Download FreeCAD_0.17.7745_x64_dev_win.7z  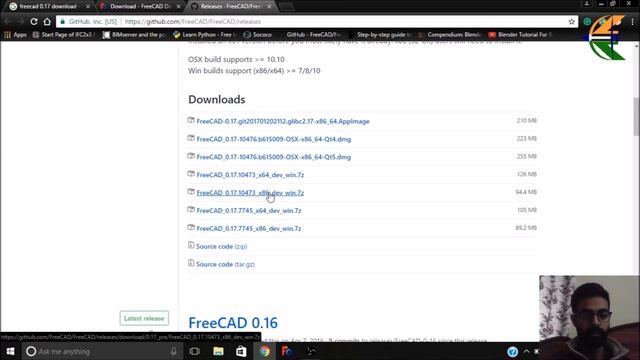[x=249, y=211]
